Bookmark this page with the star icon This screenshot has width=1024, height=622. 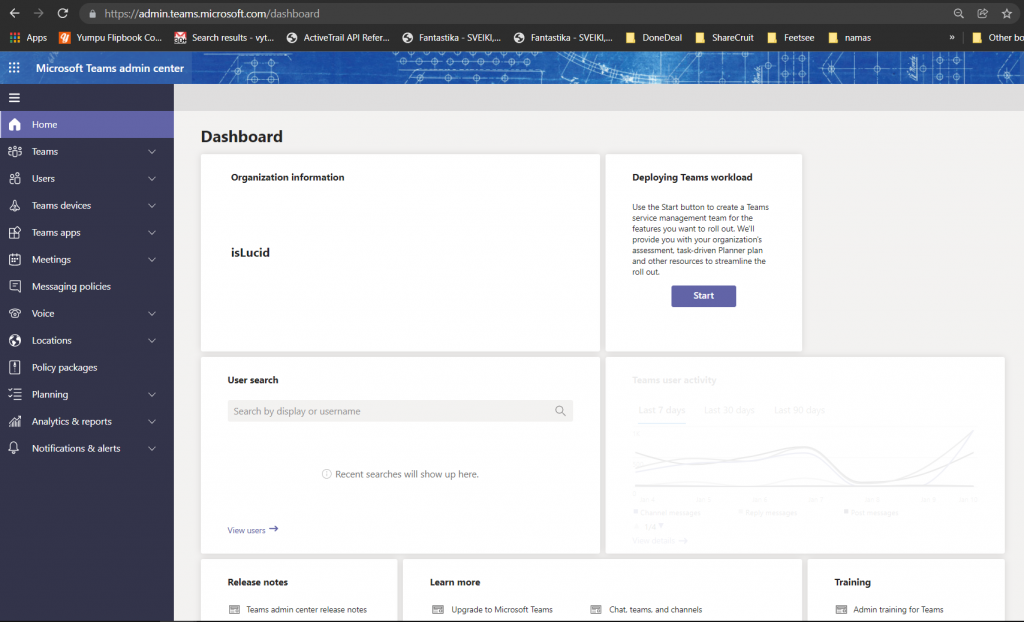click(1006, 13)
